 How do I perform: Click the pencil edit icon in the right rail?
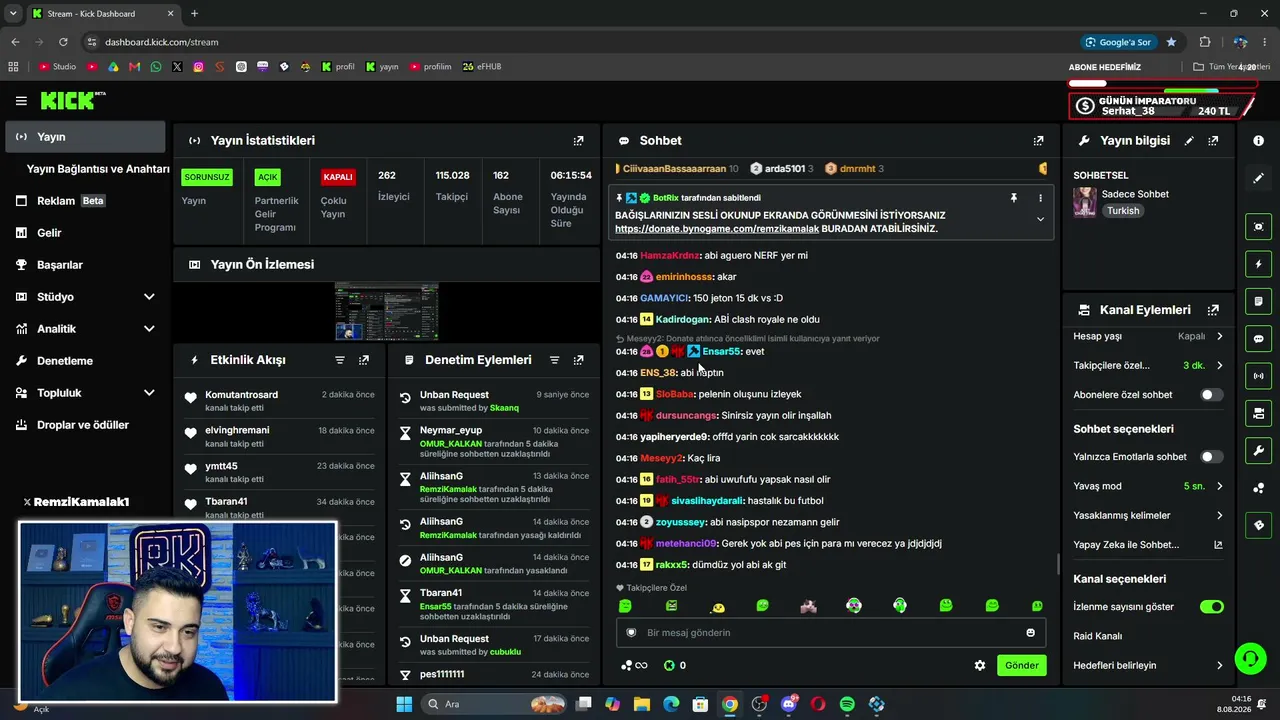[1258, 178]
